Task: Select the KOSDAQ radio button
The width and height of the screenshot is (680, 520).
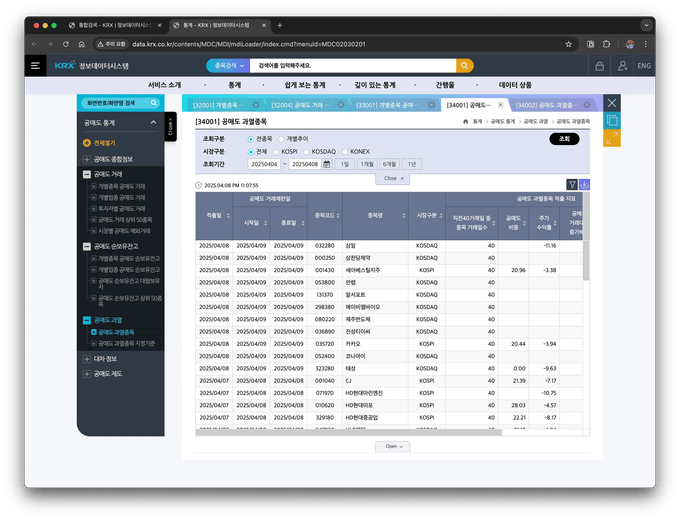Action: pos(306,152)
